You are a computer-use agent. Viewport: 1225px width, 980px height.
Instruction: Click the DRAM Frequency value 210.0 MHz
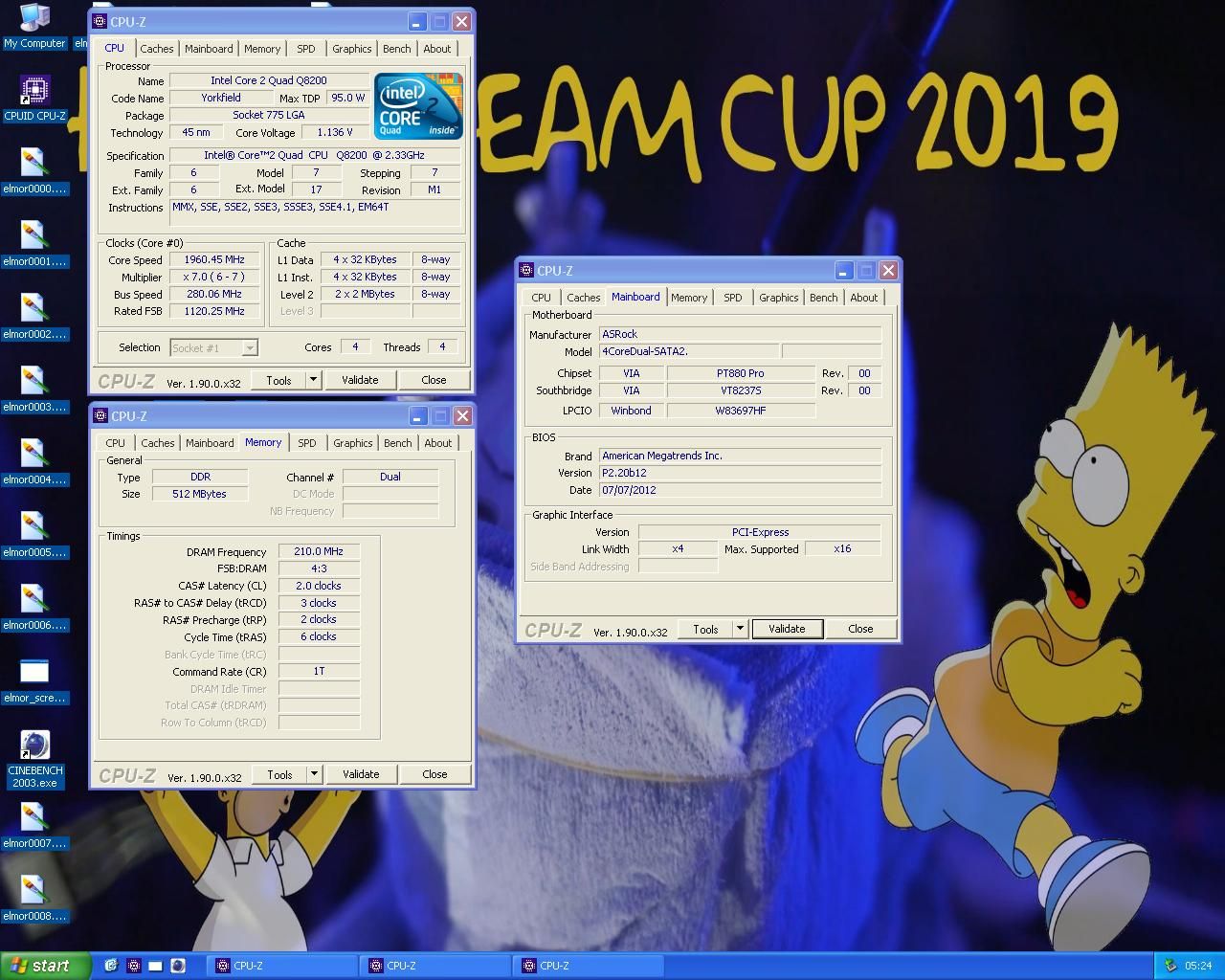click(x=319, y=552)
